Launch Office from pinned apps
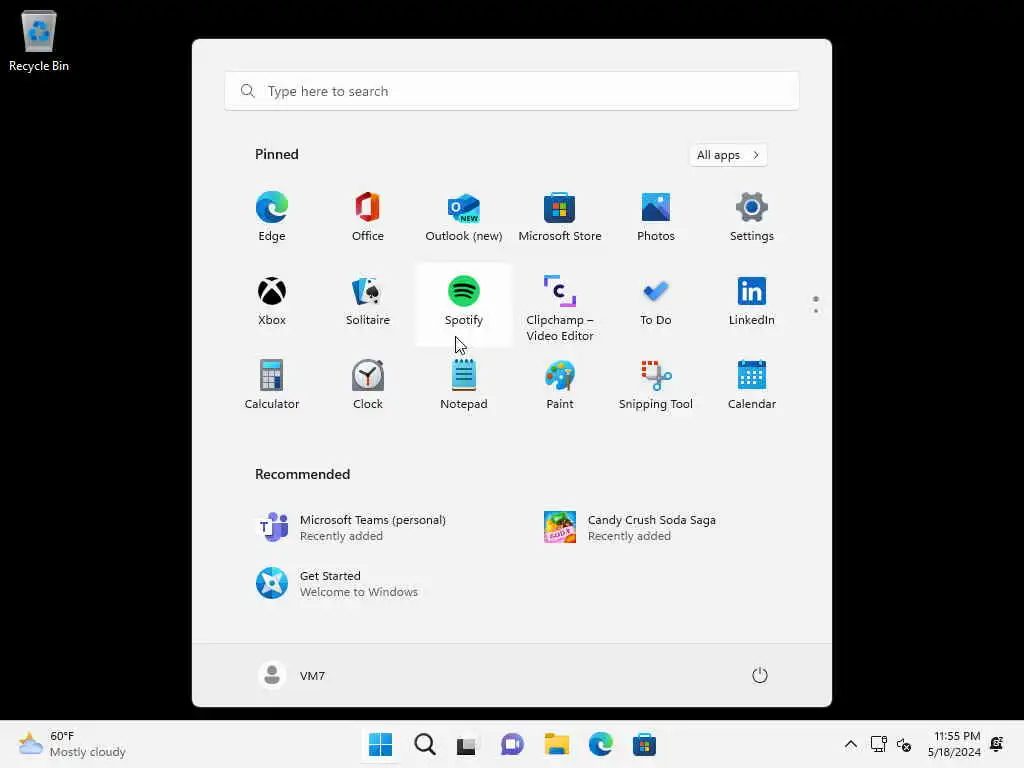This screenshot has height=768, width=1024. point(368,217)
